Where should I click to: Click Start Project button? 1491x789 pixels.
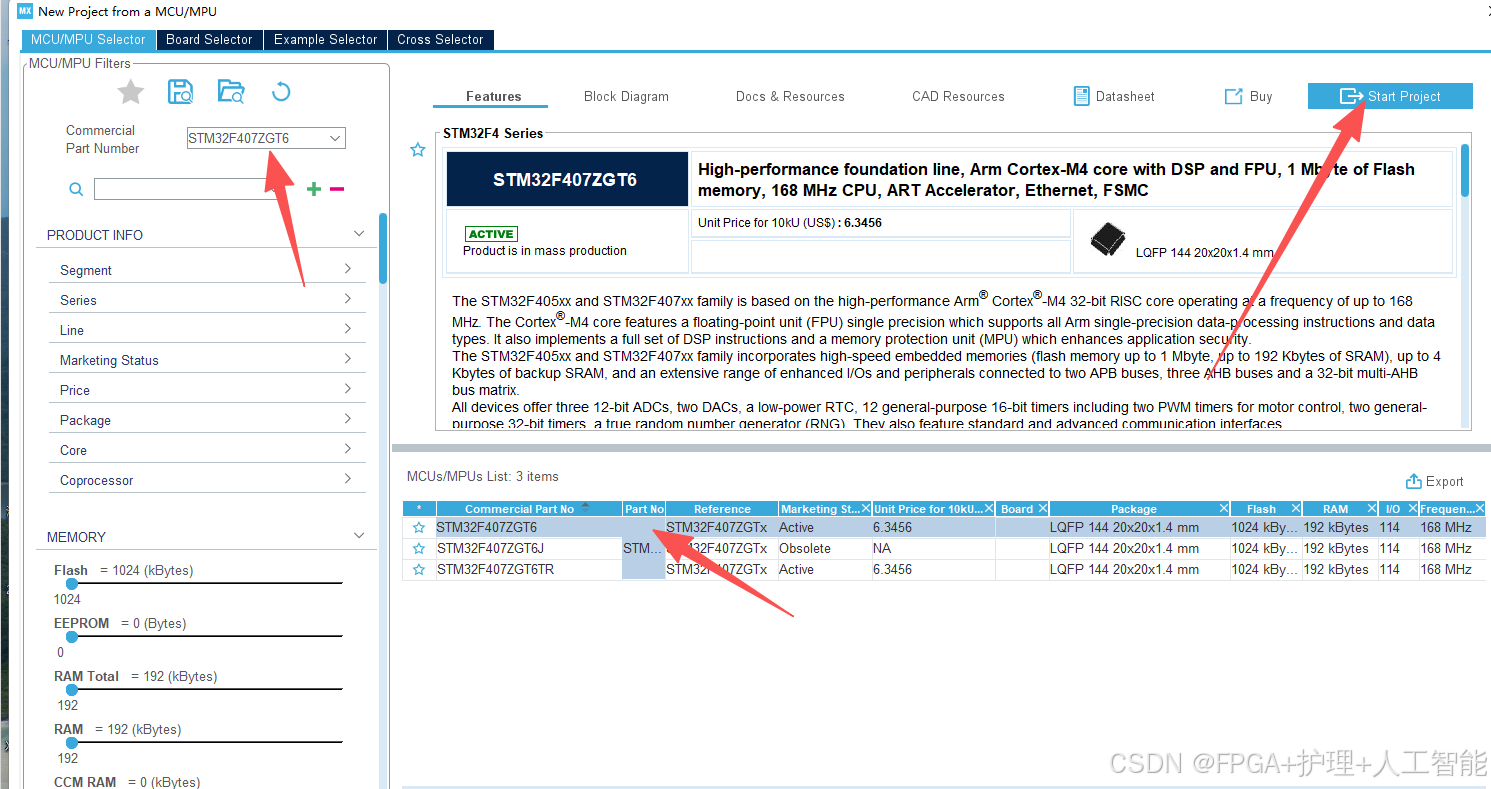(x=1390, y=96)
